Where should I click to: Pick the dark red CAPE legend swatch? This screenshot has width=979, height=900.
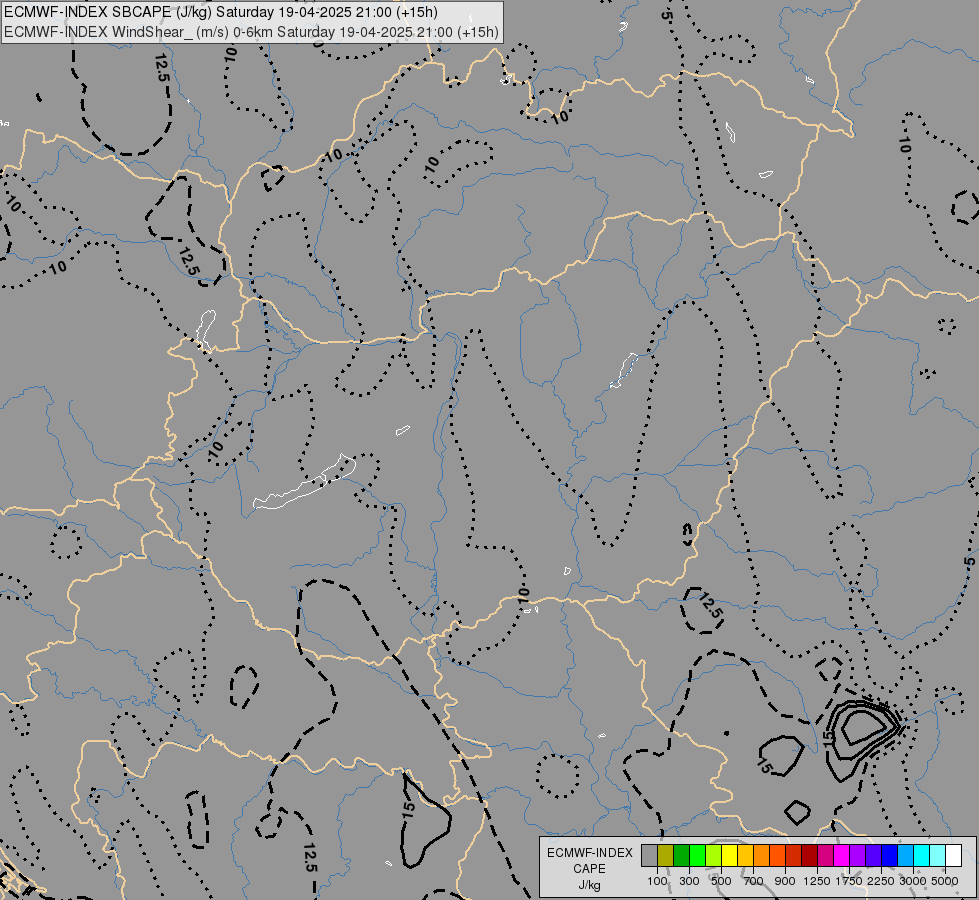click(810, 855)
